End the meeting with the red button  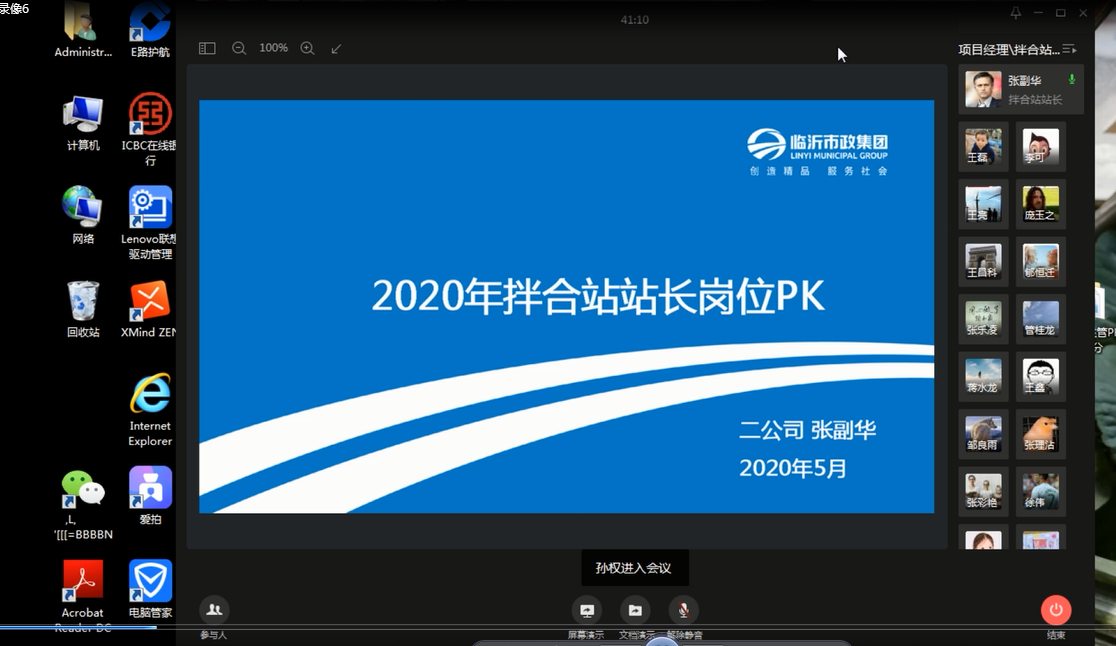point(1057,610)
